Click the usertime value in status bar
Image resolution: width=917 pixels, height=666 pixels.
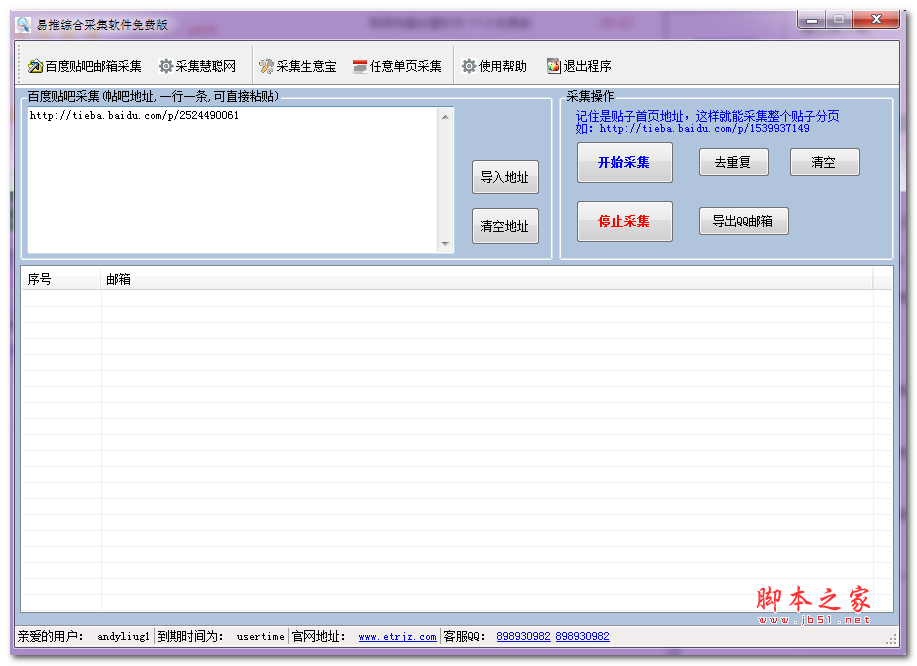pos(260,637)
